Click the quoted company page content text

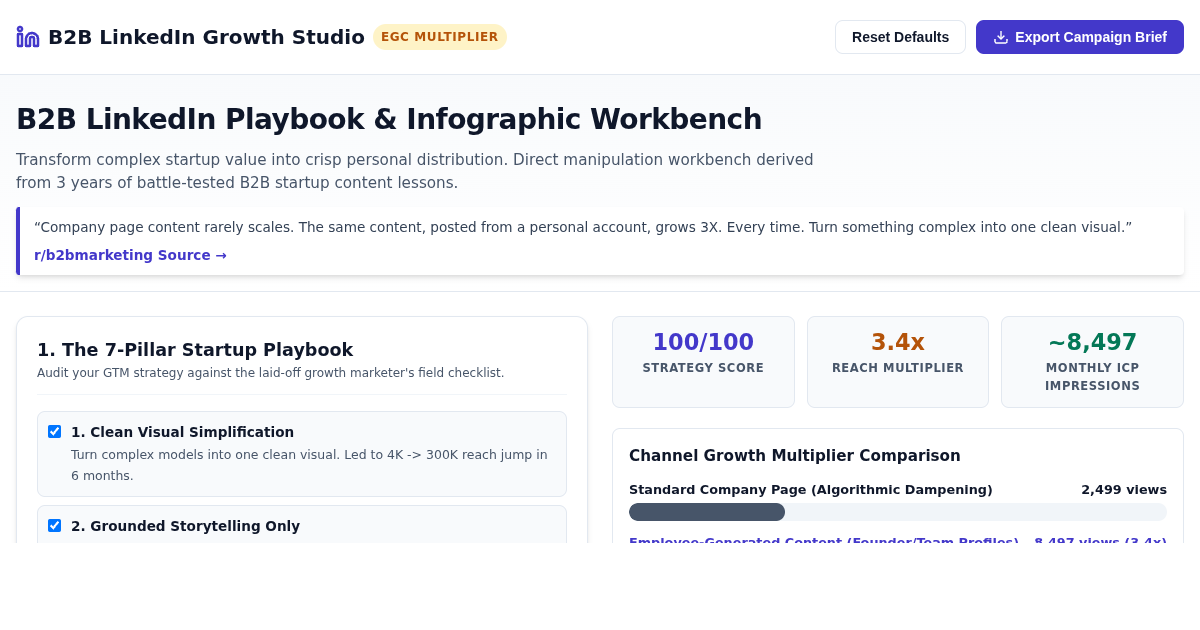pos(583,227)
